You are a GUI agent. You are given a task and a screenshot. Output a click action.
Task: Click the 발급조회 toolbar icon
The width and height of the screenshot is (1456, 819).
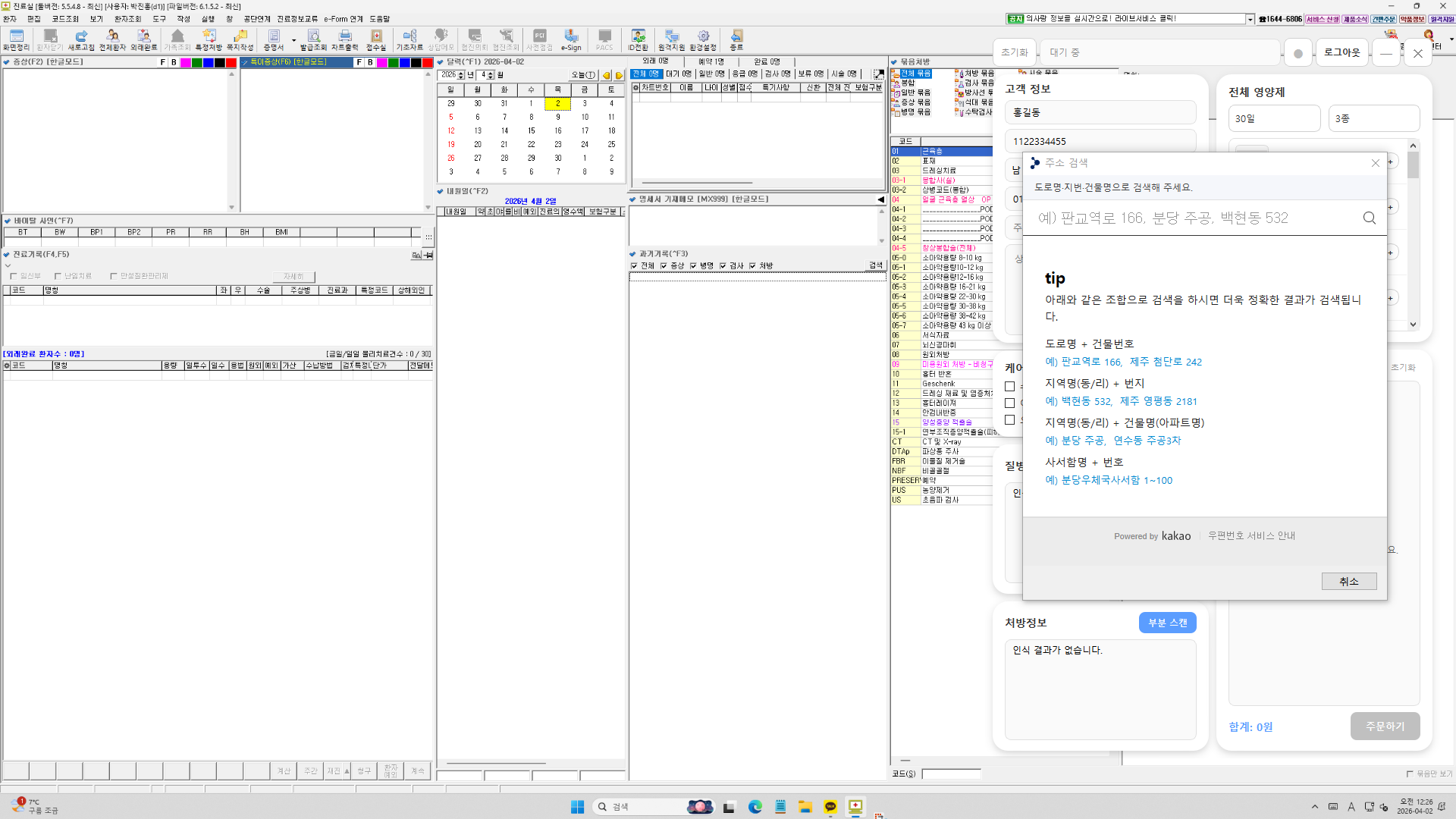click(313, 40)
